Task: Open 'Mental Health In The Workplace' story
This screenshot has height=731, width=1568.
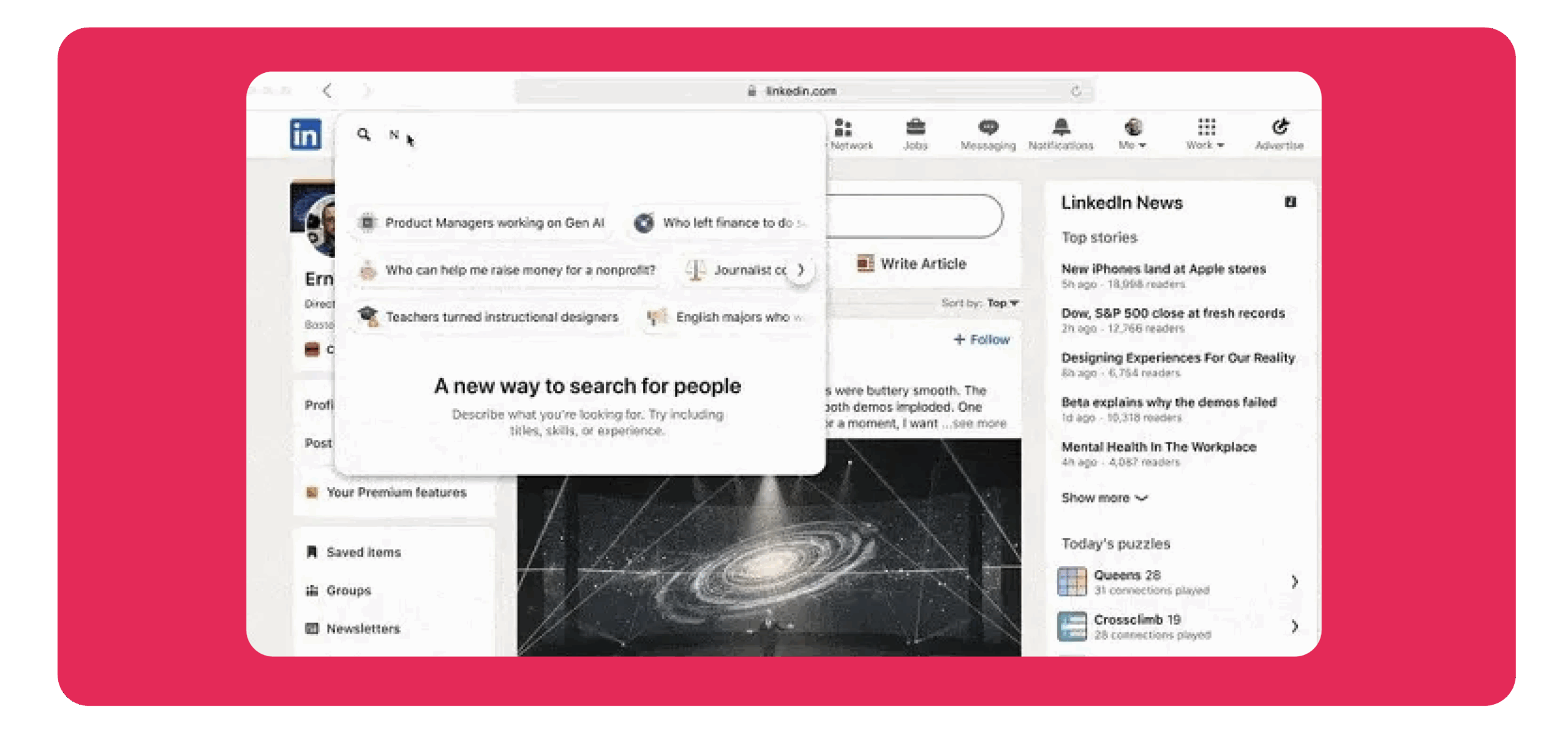Action: (1158, 447)
